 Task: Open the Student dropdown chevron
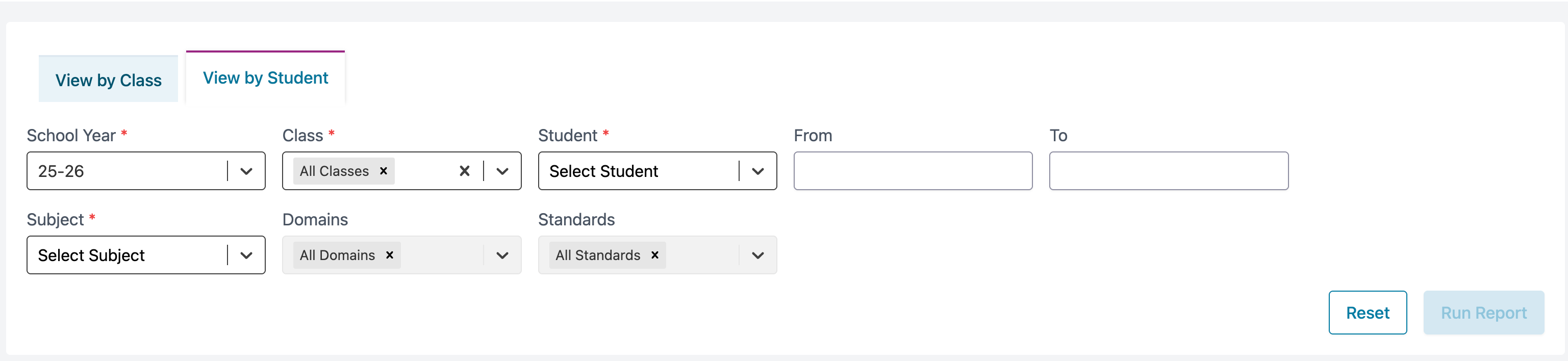click(758, 171)
